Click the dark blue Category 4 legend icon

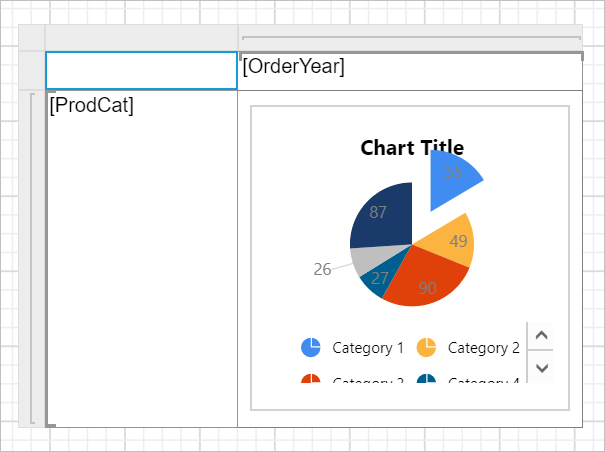coord(426,378)
